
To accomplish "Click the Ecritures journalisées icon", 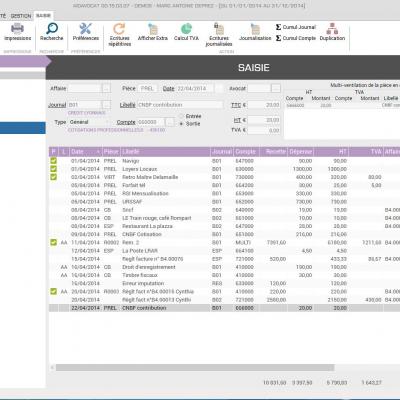I will 219,29.
